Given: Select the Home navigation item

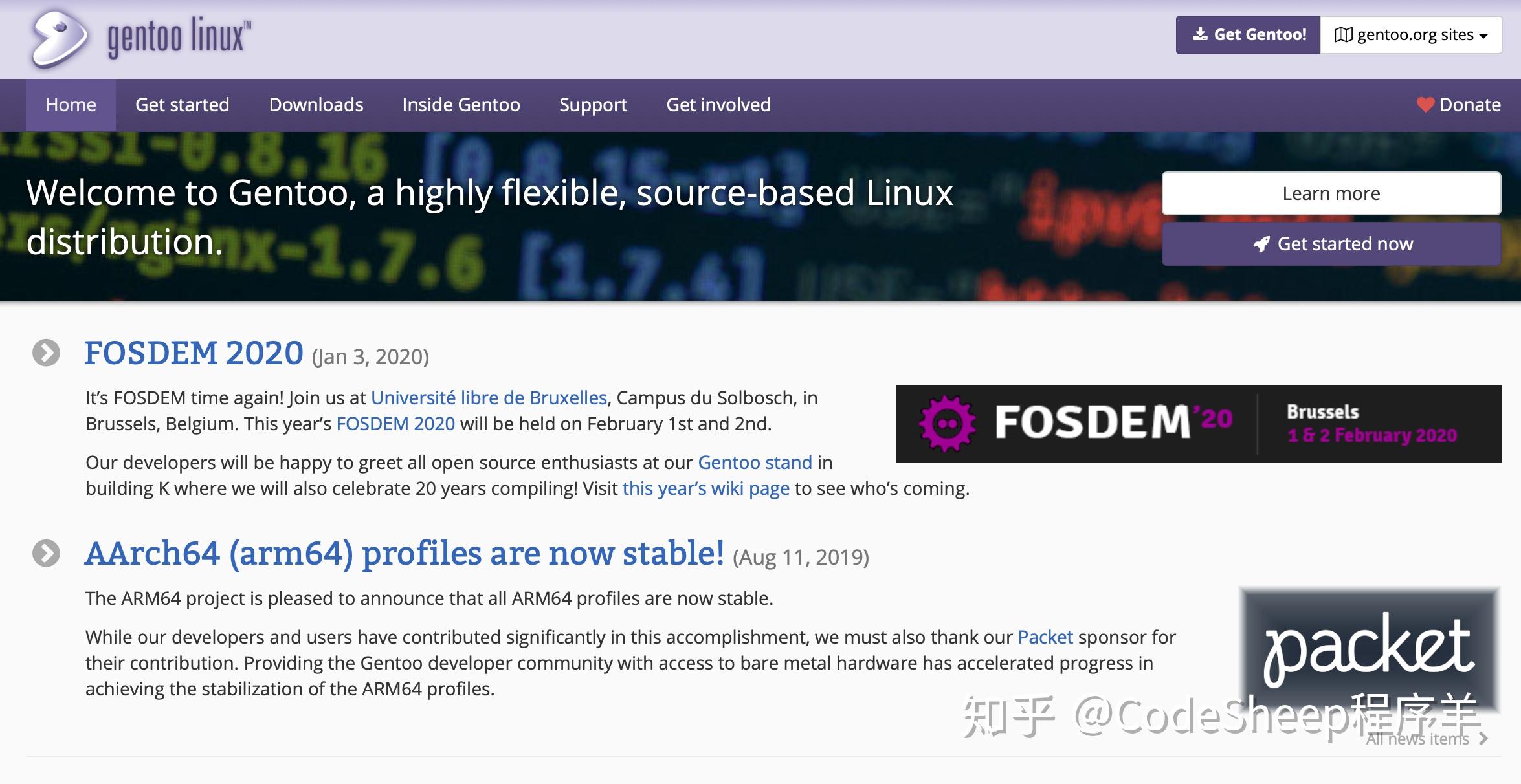Looking at the screenshot, I should pyautogui.click(x=70, y=104).
